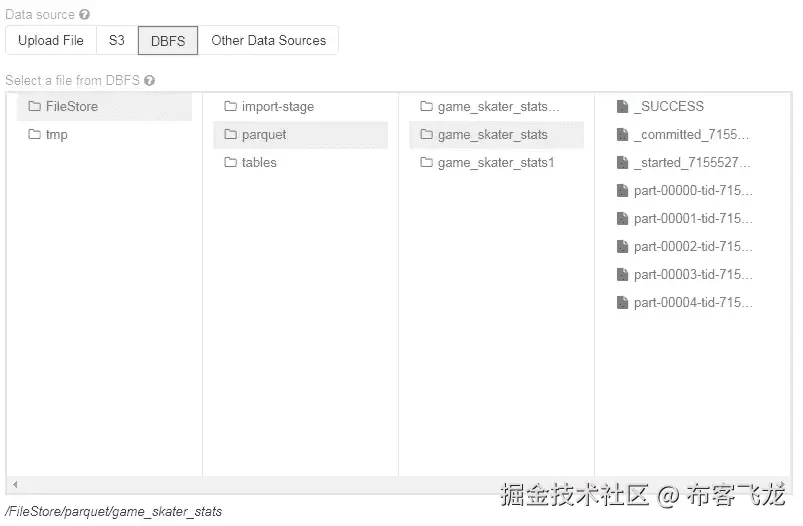Open the Other Data Sources tab
Screen dimensions: 803x526
click(268, 40)
